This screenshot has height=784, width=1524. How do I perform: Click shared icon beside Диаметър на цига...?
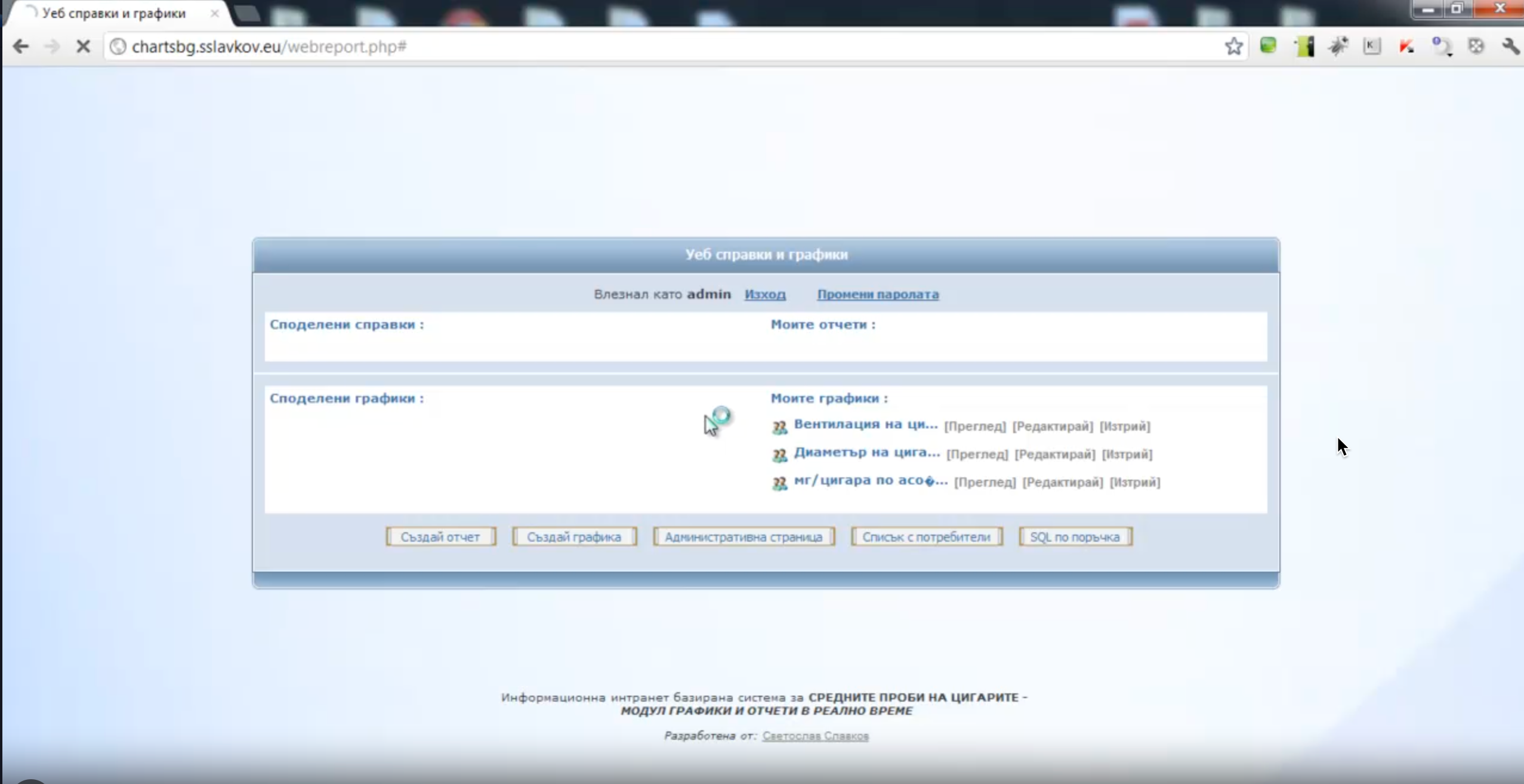(x=779, y=455)
